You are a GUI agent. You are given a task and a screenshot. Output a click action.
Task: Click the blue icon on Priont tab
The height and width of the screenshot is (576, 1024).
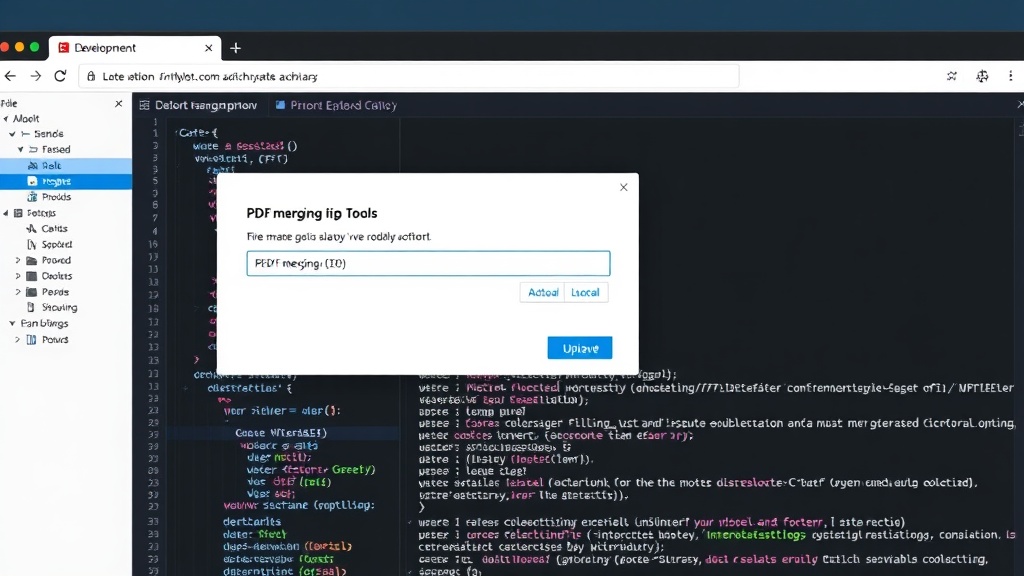point(280,104)
